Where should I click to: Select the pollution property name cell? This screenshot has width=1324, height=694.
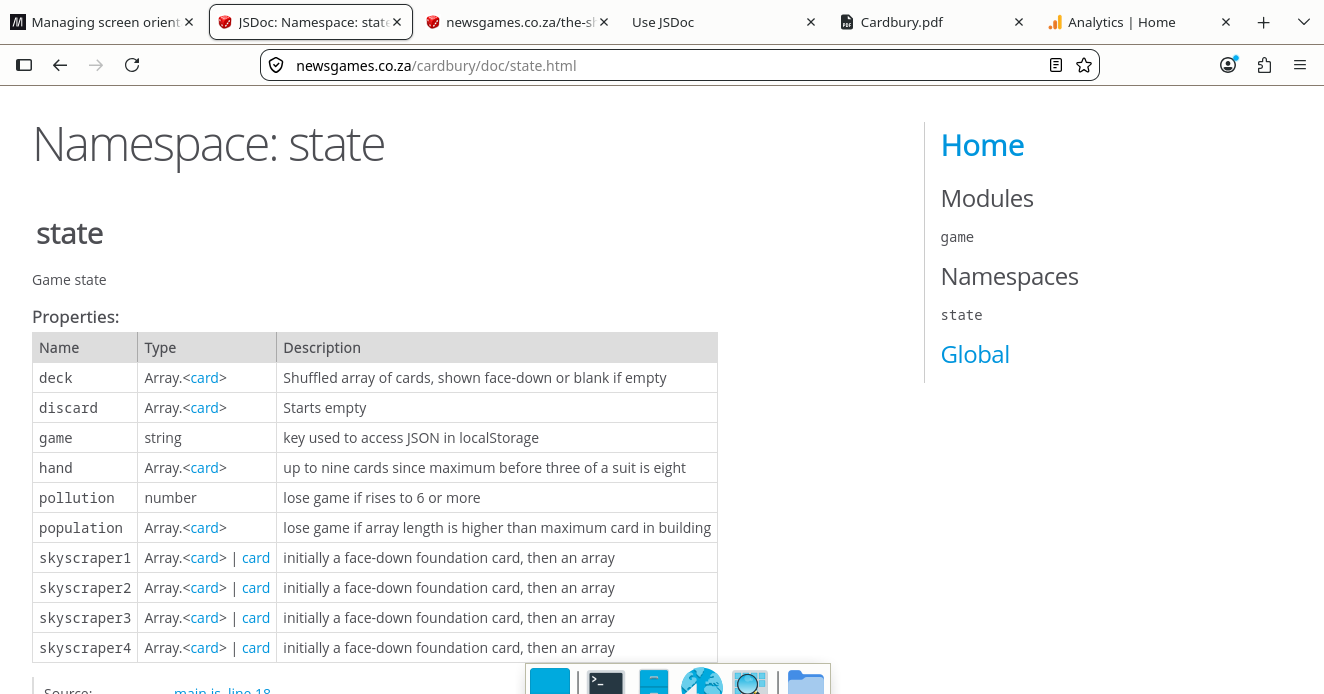[x=85, y=498]
